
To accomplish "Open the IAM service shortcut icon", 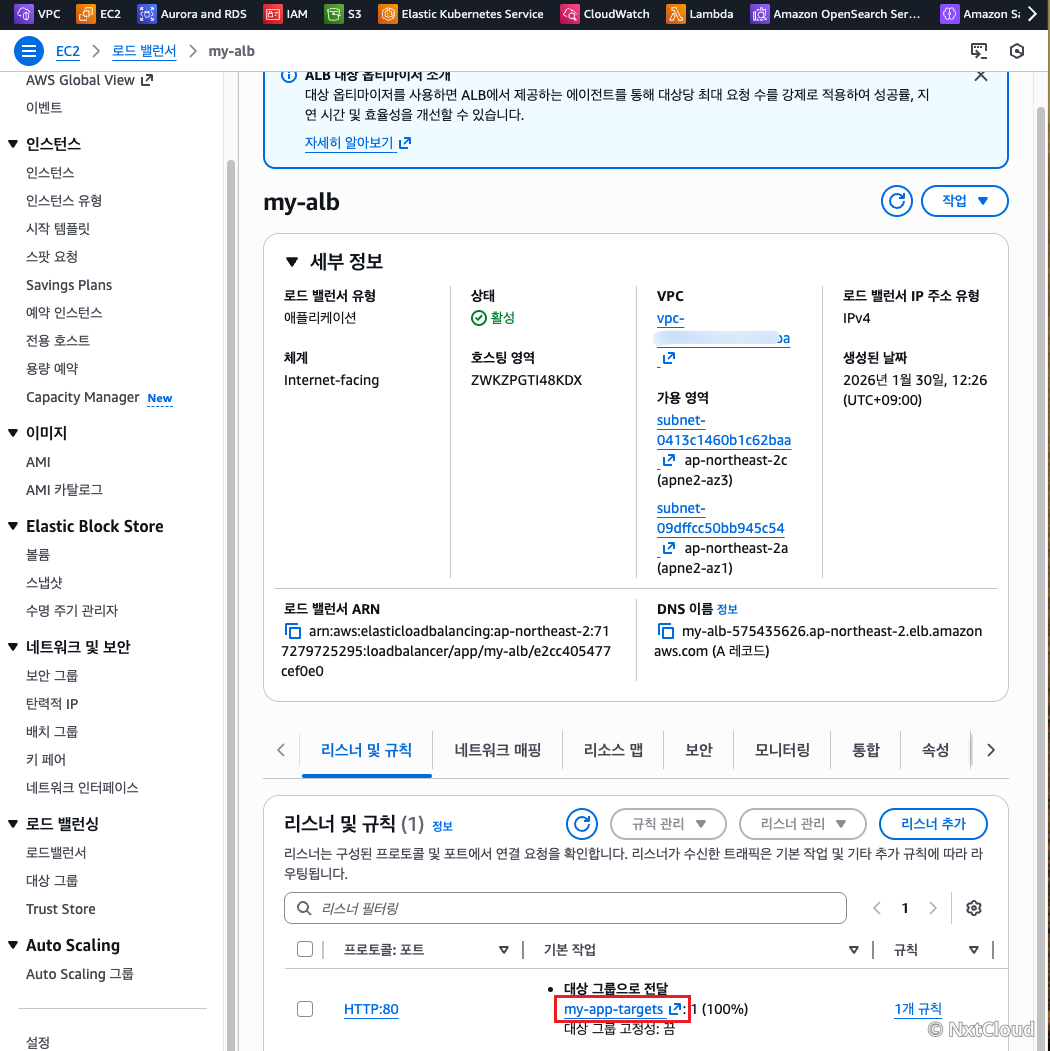I will point(272,13).
